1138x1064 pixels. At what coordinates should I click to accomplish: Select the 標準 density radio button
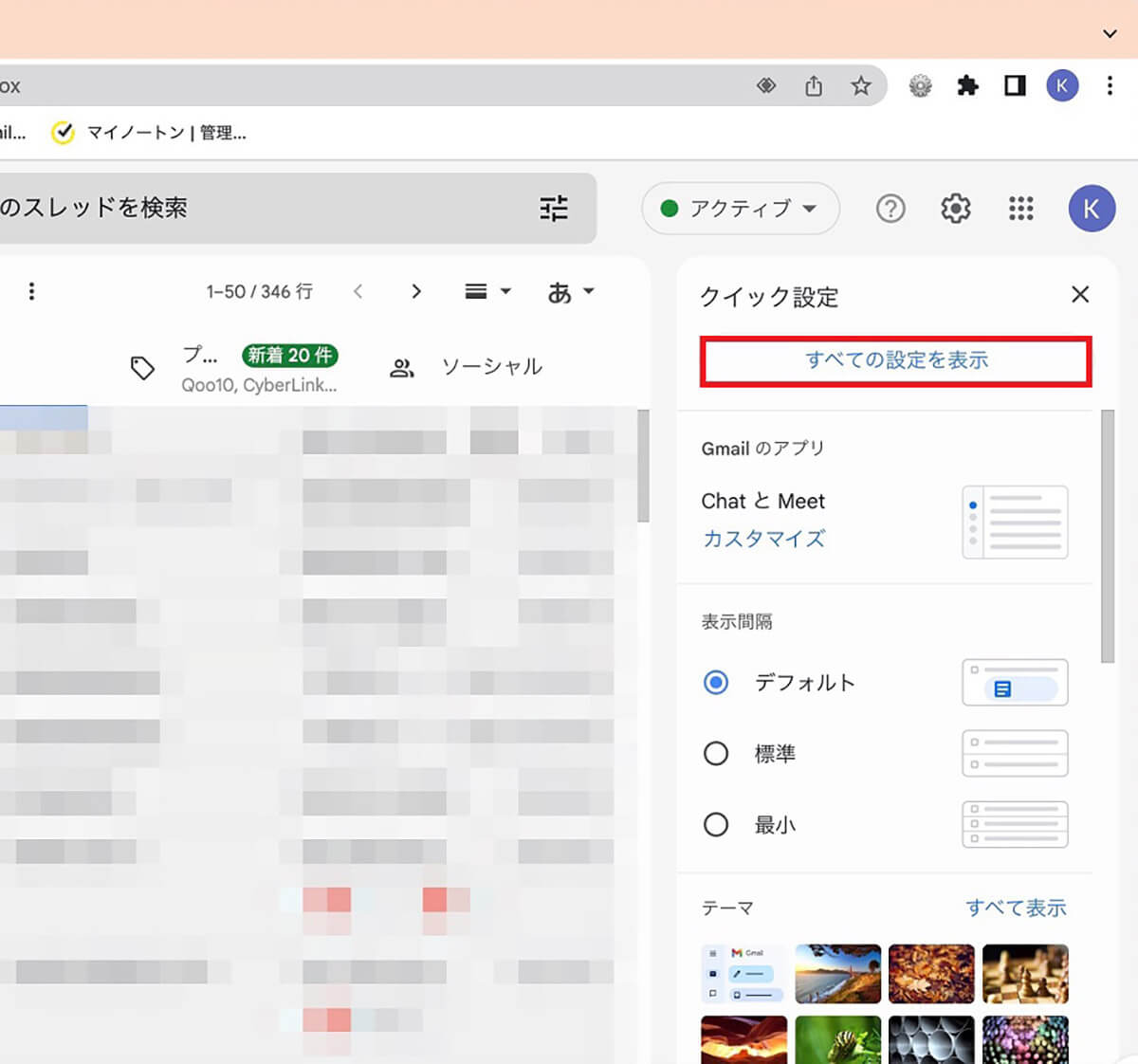tap(716, 753)
